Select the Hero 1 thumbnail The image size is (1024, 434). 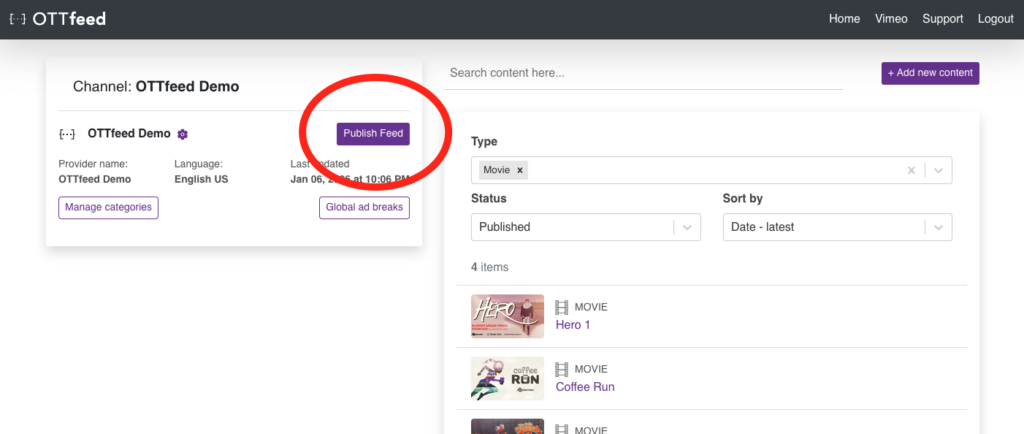507,316
